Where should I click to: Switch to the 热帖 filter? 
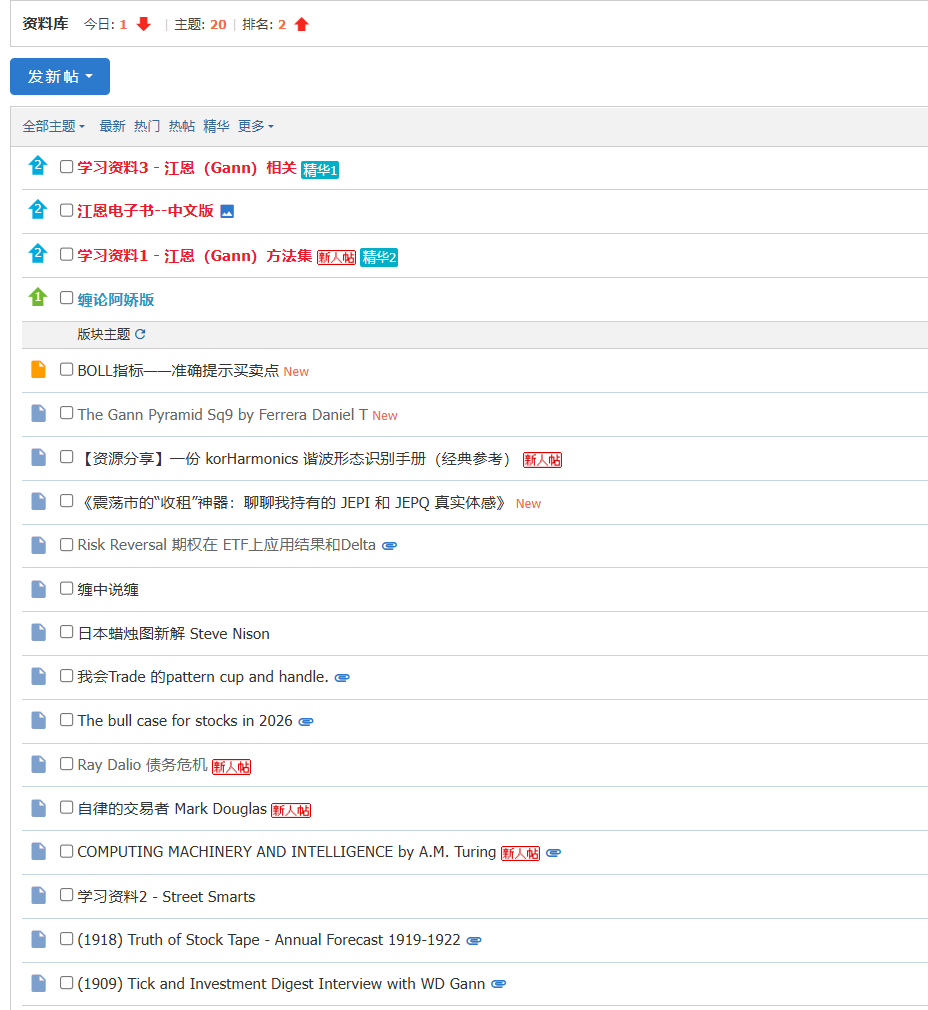(x=182, y=126)
